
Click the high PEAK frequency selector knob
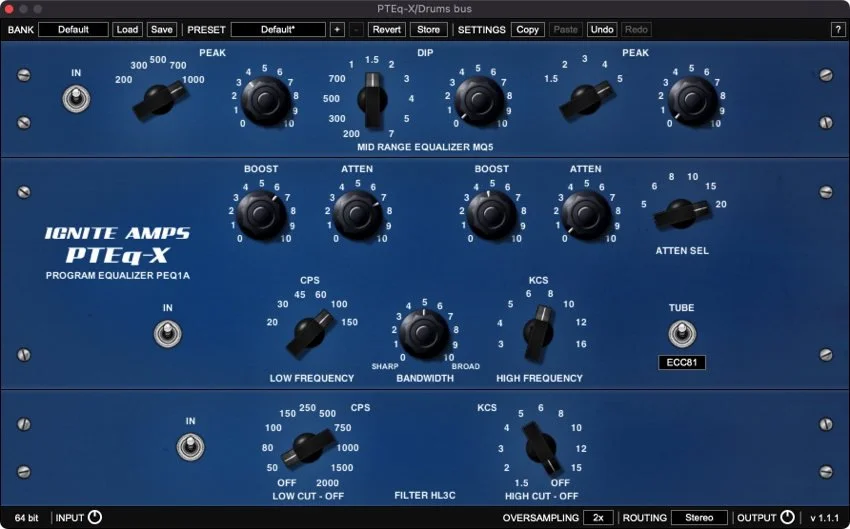[x=586, y=100]
